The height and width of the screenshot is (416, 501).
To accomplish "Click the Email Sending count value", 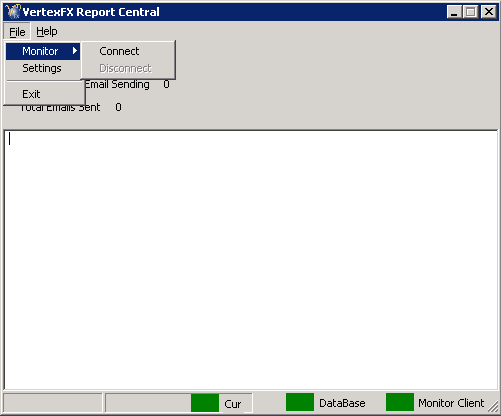I will pos(166,84).
